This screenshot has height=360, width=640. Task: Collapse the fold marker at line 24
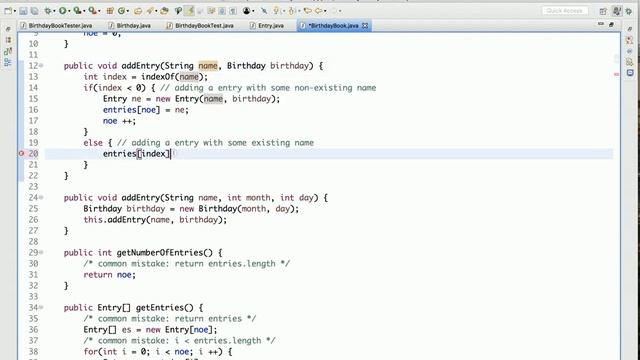[41, 198]
